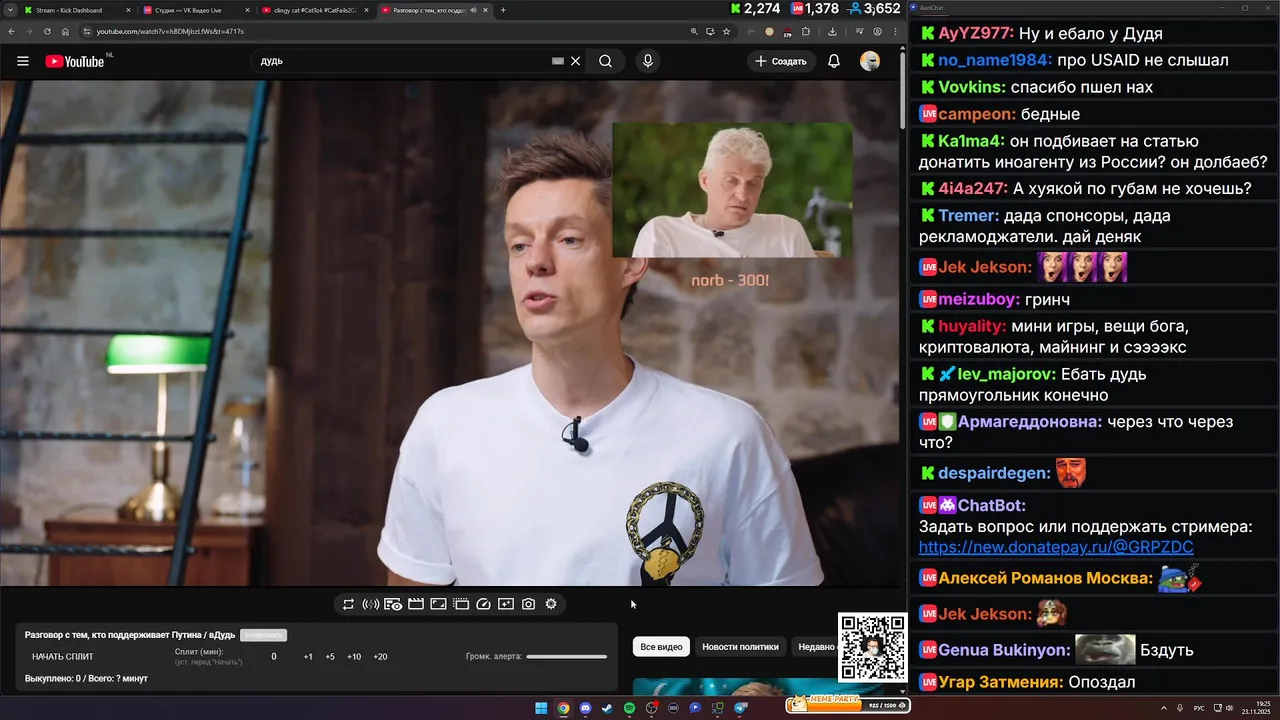Reload the page with browser refresh icon

[x=47, y=31]
